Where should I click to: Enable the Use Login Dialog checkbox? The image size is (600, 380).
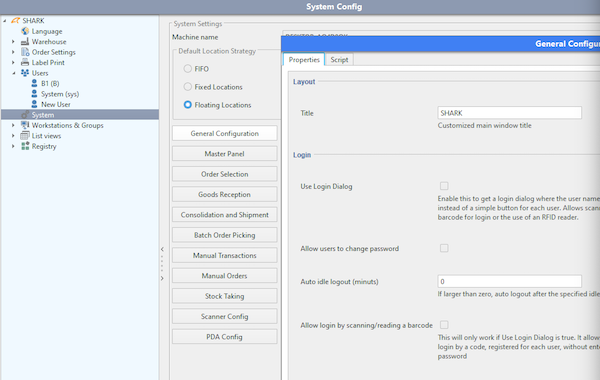click(x=444, y=186)
